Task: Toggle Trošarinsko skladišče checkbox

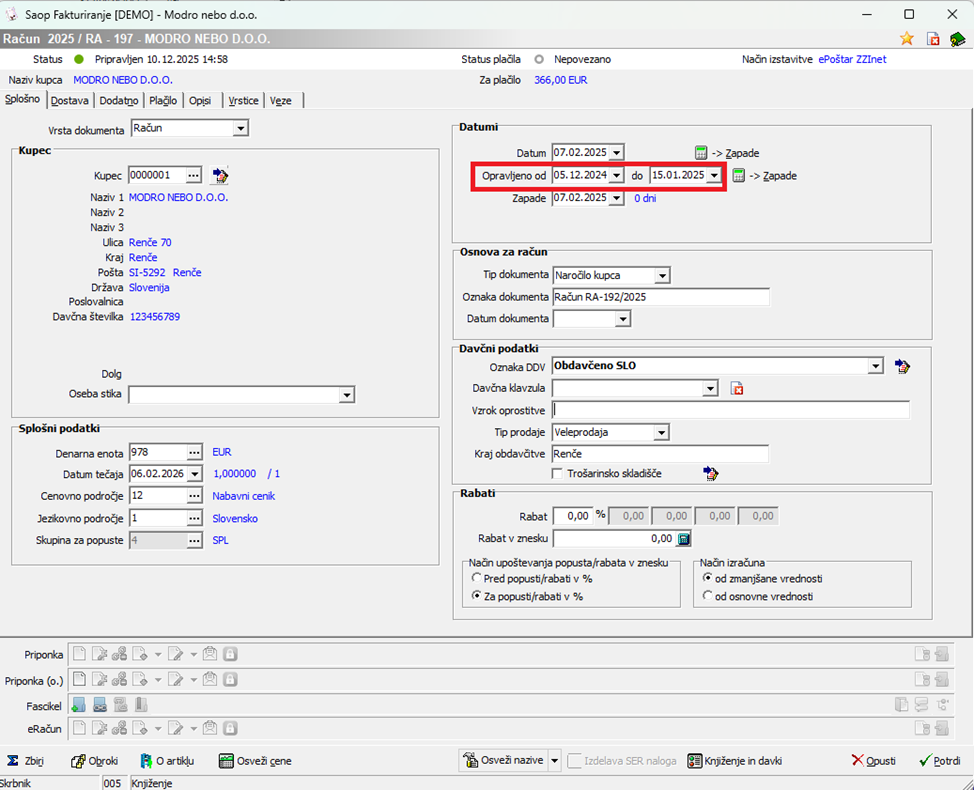Action: click(557, 474)
